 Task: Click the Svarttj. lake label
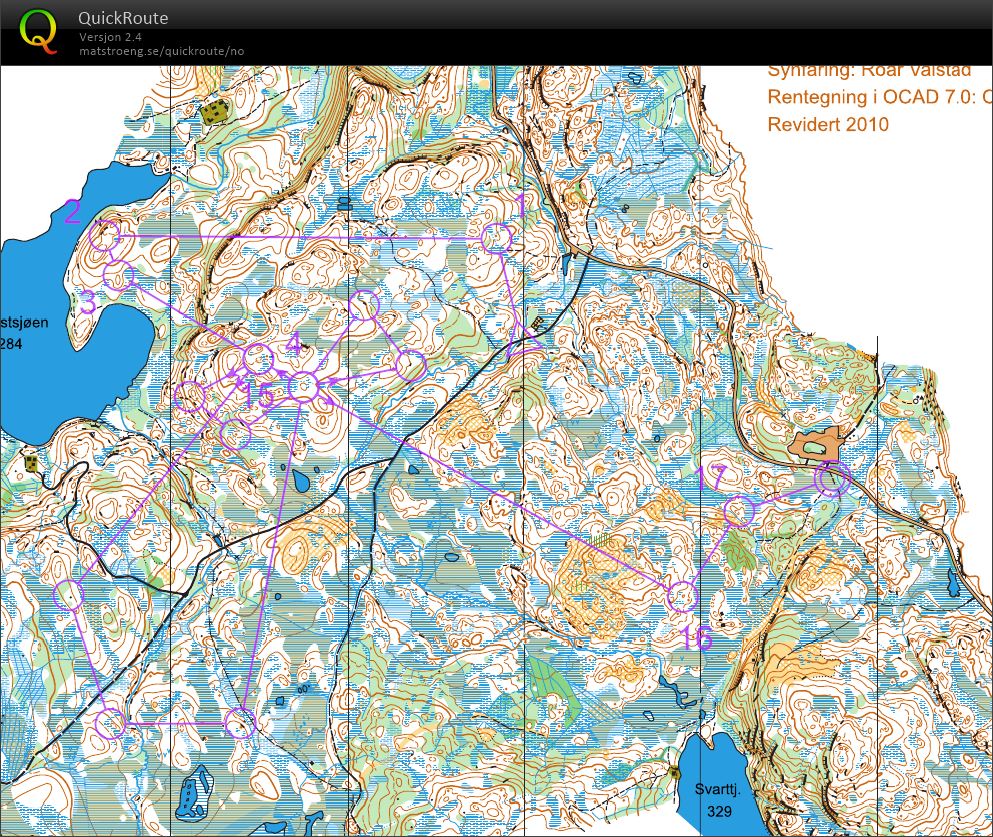click(x=718, y=790)
